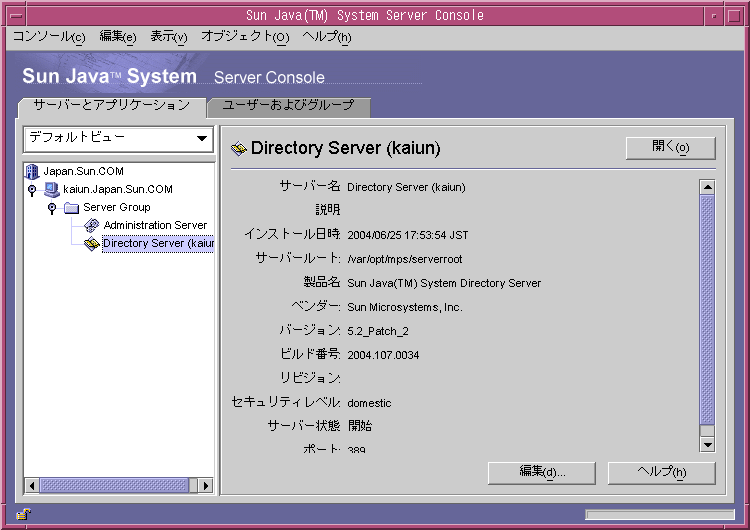
Task: Click the Directory Server (kaiun) panel heading
Action: [345, 148]
